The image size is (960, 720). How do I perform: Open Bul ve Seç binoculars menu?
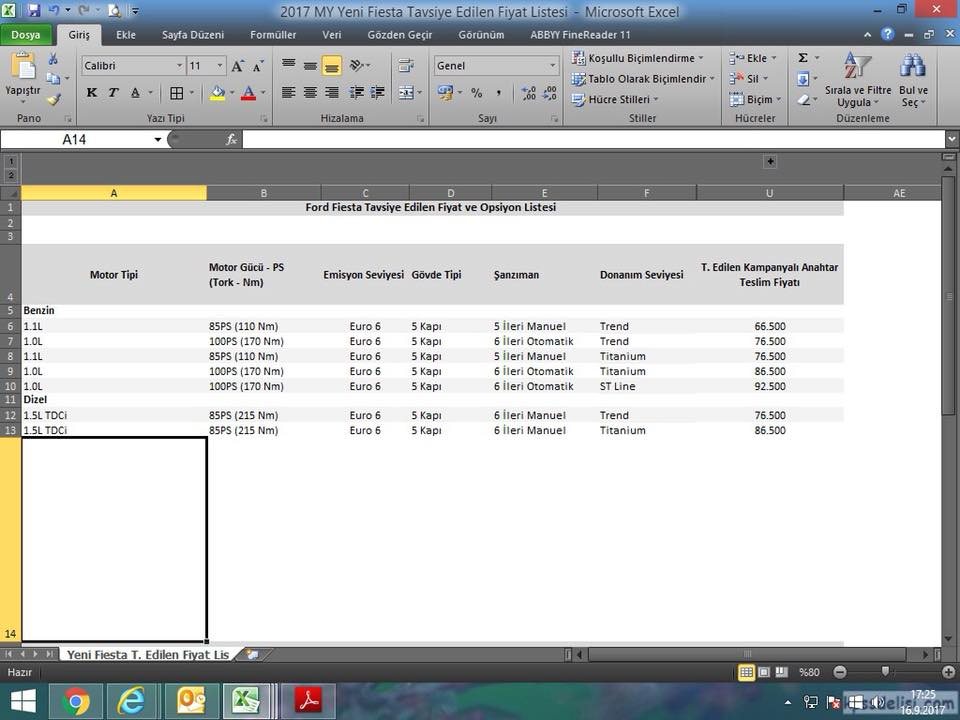pos(913,80)
